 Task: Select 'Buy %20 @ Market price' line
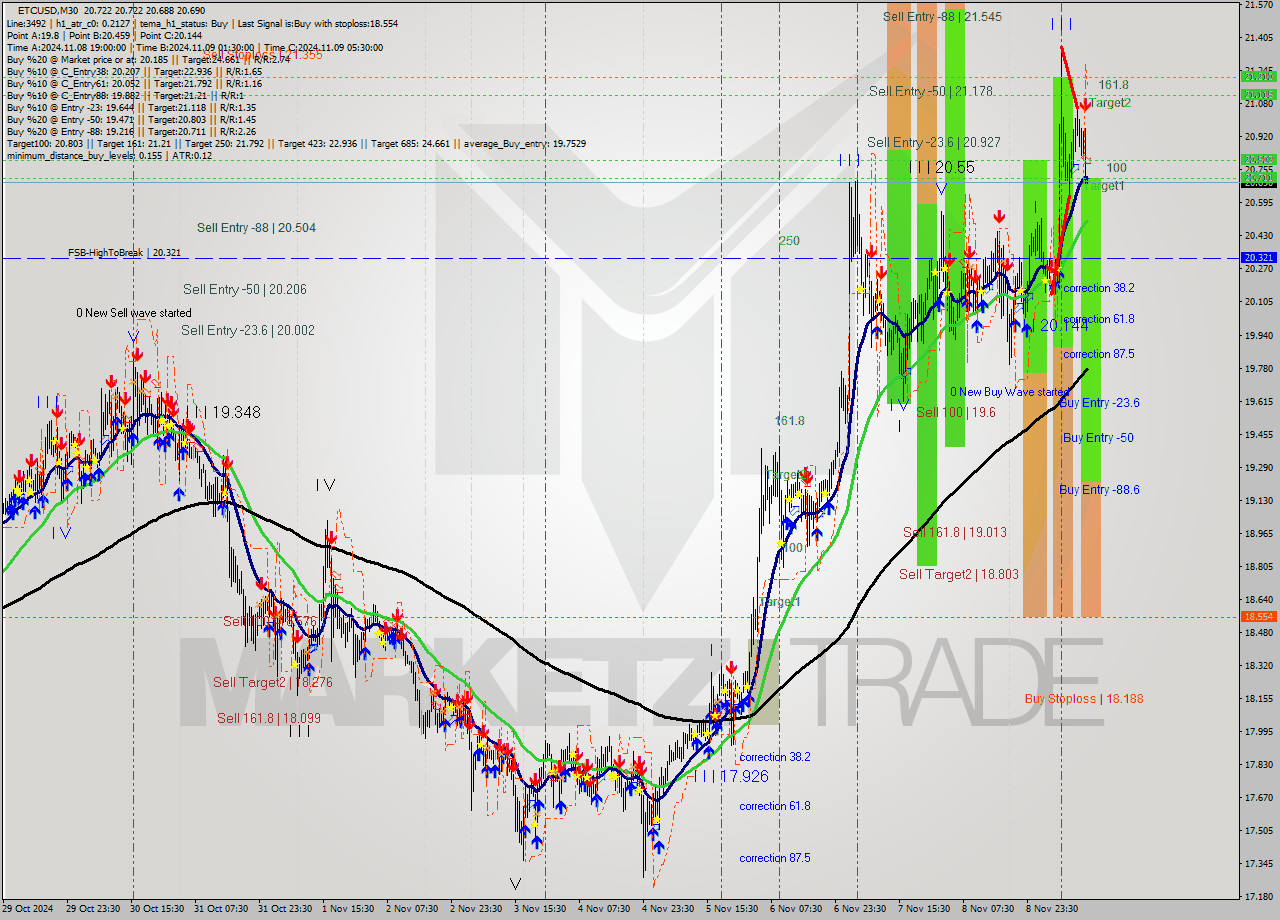148,59
